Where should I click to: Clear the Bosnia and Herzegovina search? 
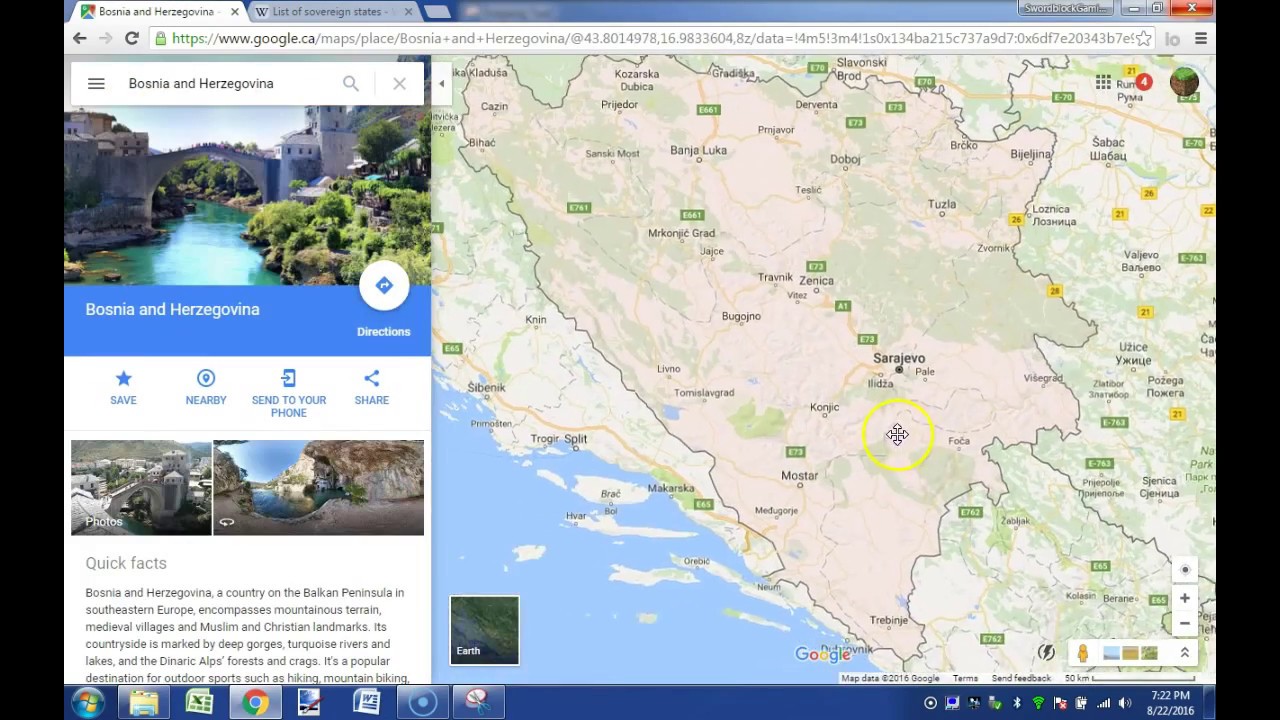(399, 84)
